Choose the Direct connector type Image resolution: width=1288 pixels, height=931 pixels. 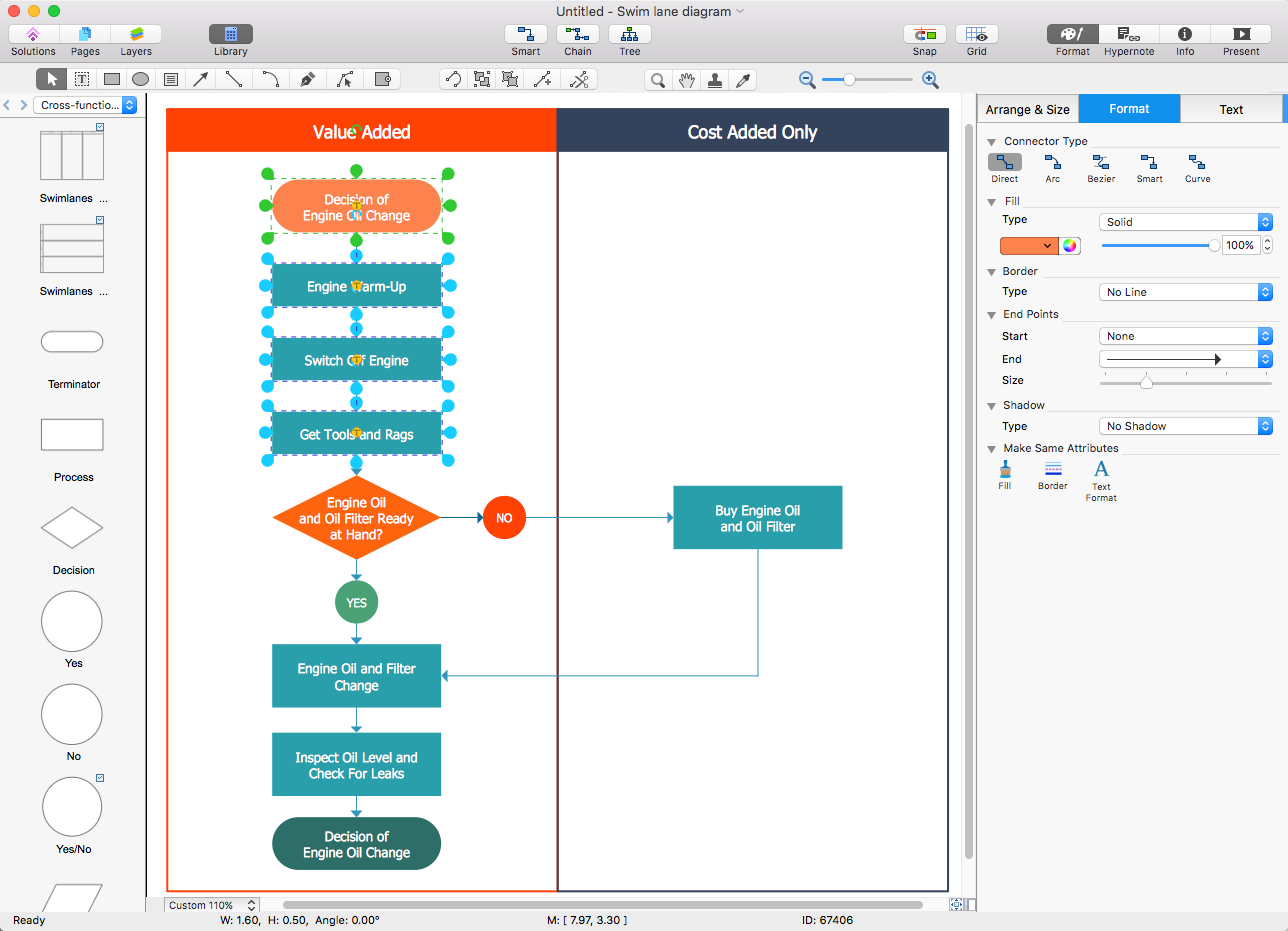click(1005, 168)
